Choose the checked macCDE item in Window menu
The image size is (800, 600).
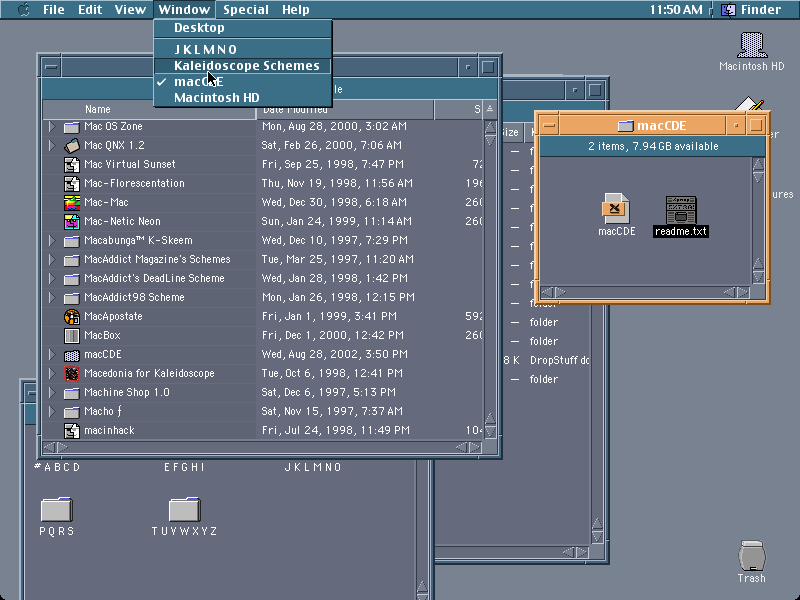(x=243, y=82)
